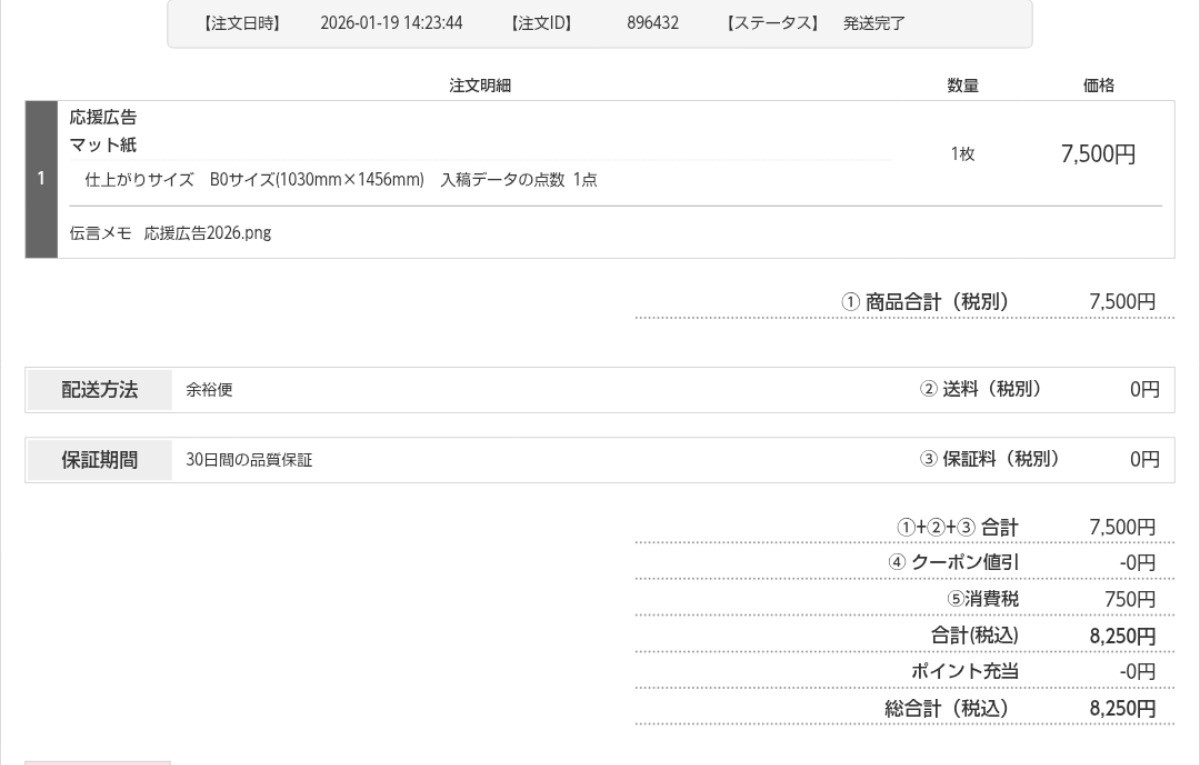Image resolution: width=1200 pixels, height=765 pixels.
Task: Click the 数量 column header
Action: pos(963,87)
